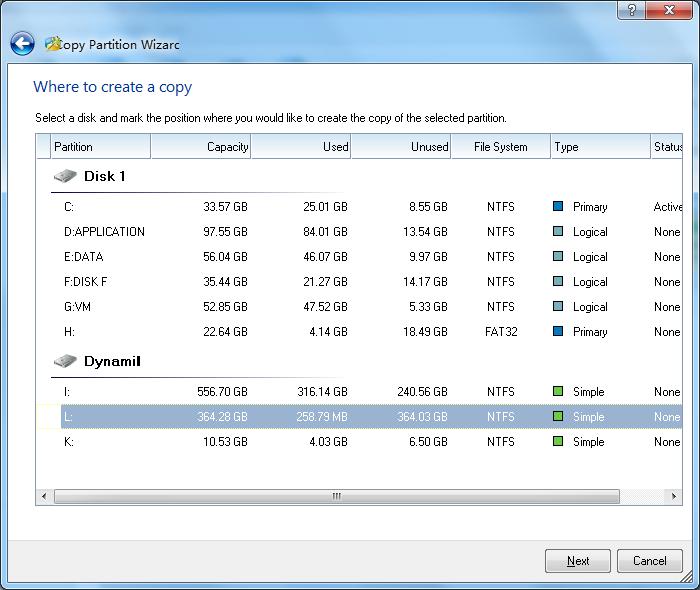700x590 pixels.
Task: Select the Dynamil group header
Action: coord(112,361)
